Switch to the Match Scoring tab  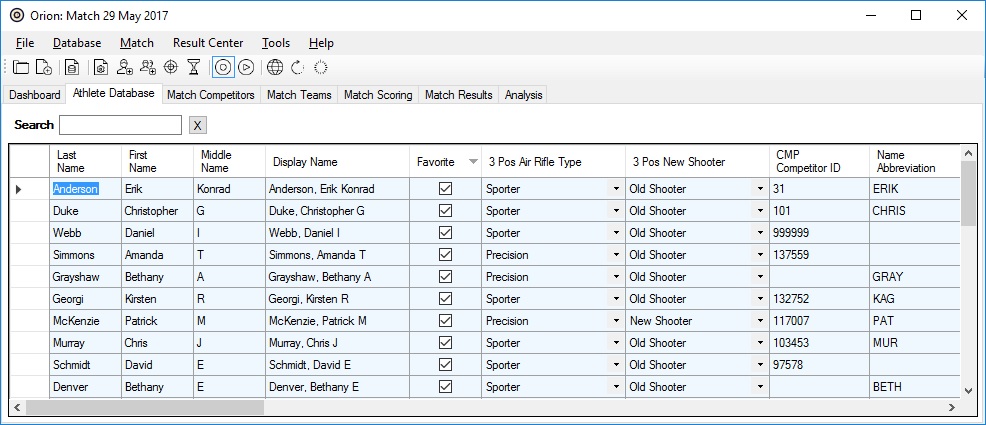click(378, 95)
